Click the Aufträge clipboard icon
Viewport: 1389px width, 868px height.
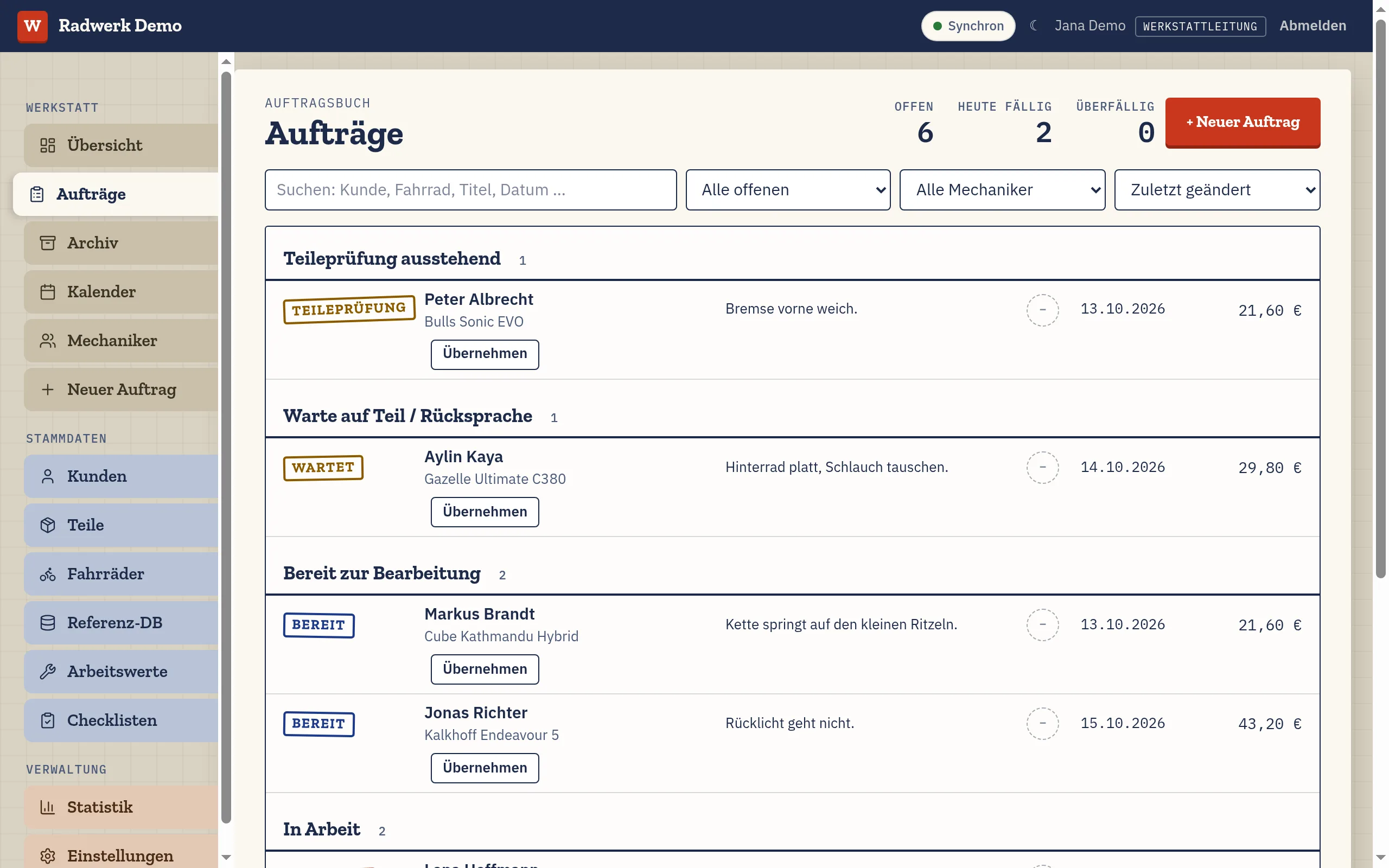tap(37, 194)
